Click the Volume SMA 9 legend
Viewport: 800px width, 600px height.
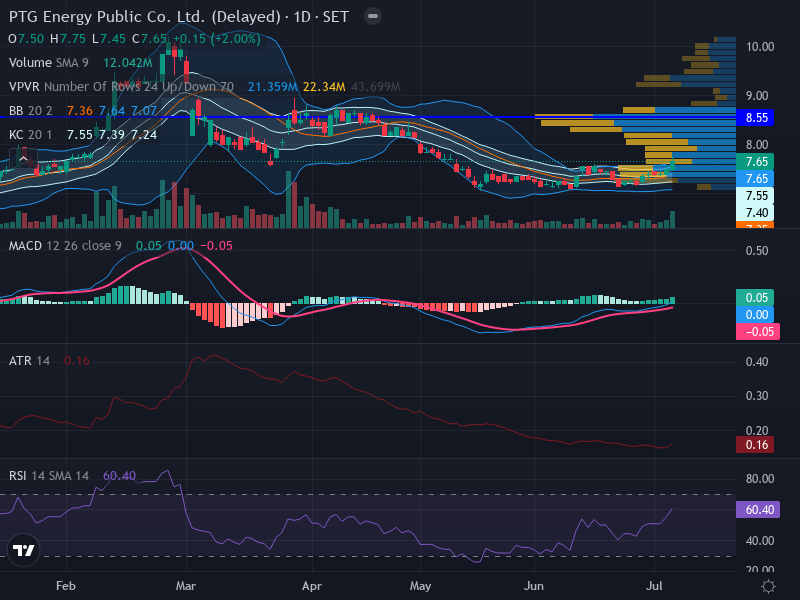48,63
